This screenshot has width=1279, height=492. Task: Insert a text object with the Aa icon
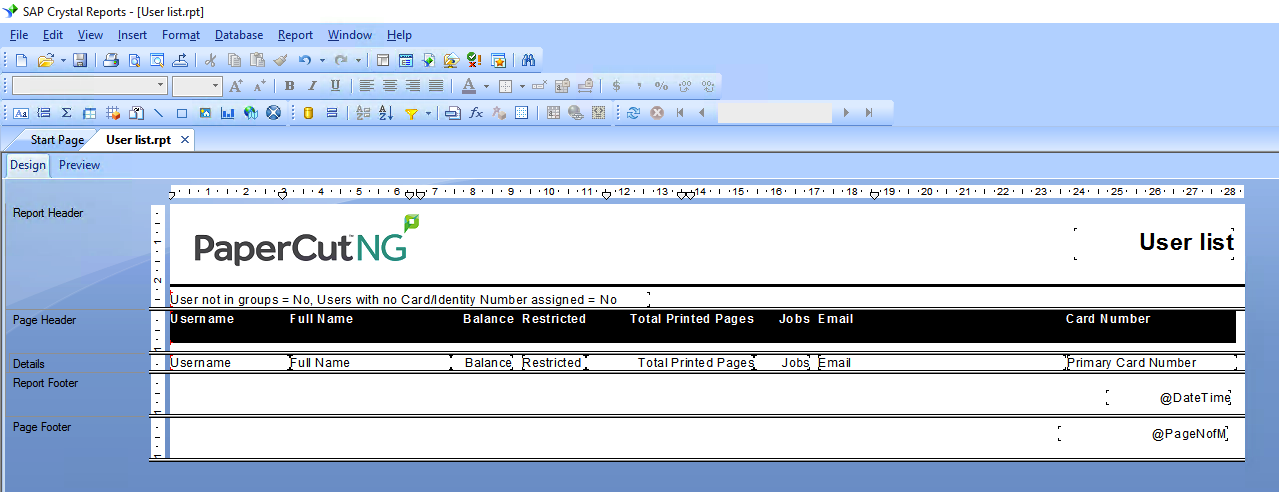click(x=21, y=113)
